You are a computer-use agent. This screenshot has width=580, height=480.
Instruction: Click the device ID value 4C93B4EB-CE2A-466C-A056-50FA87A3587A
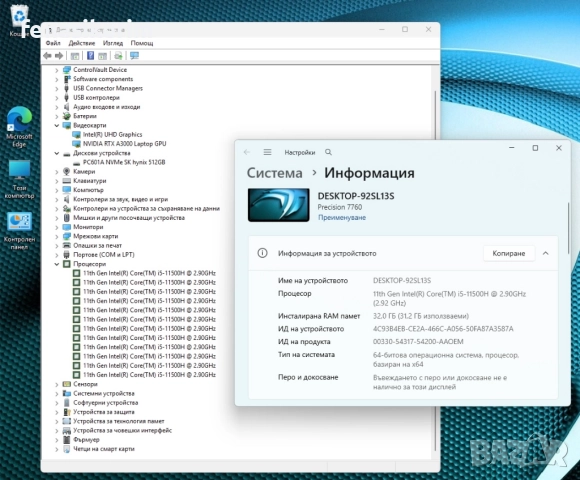(443, 329)
